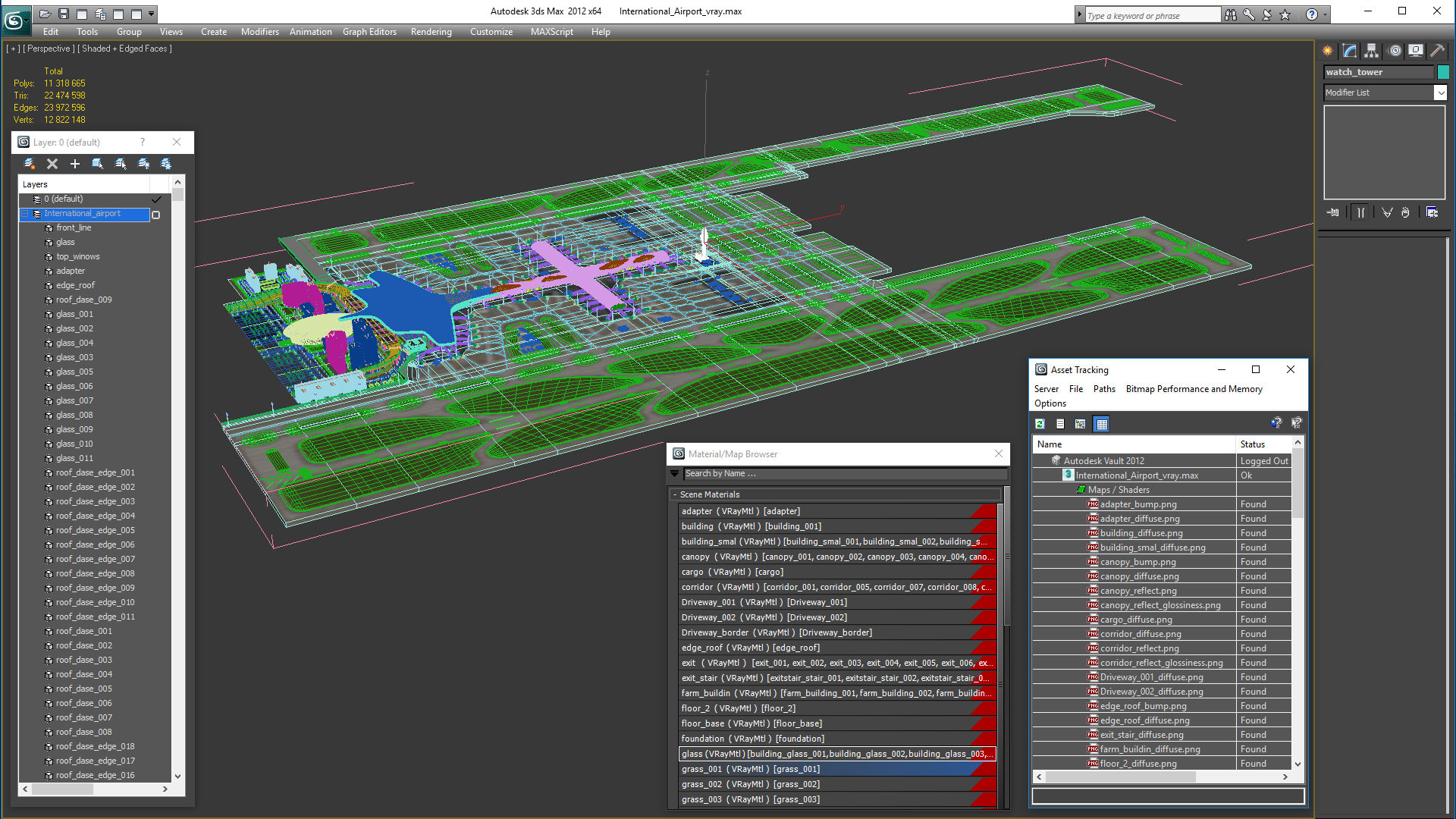
Task: Click the Open File folder icon
Action: 45,14
